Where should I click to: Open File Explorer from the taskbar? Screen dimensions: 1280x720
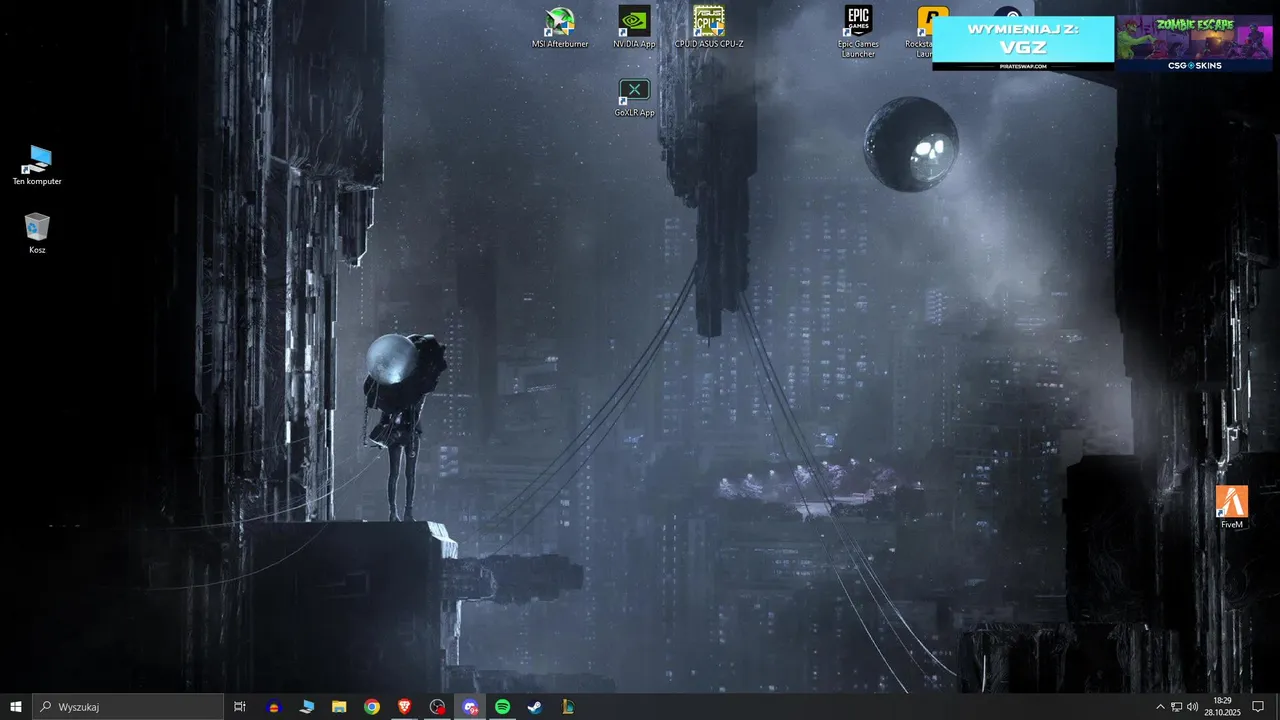coord(339,707)
